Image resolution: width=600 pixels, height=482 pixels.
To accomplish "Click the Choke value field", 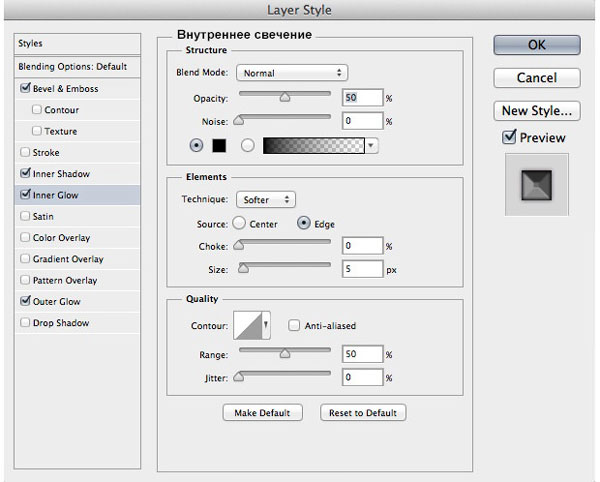I will (x=362, y=246).
